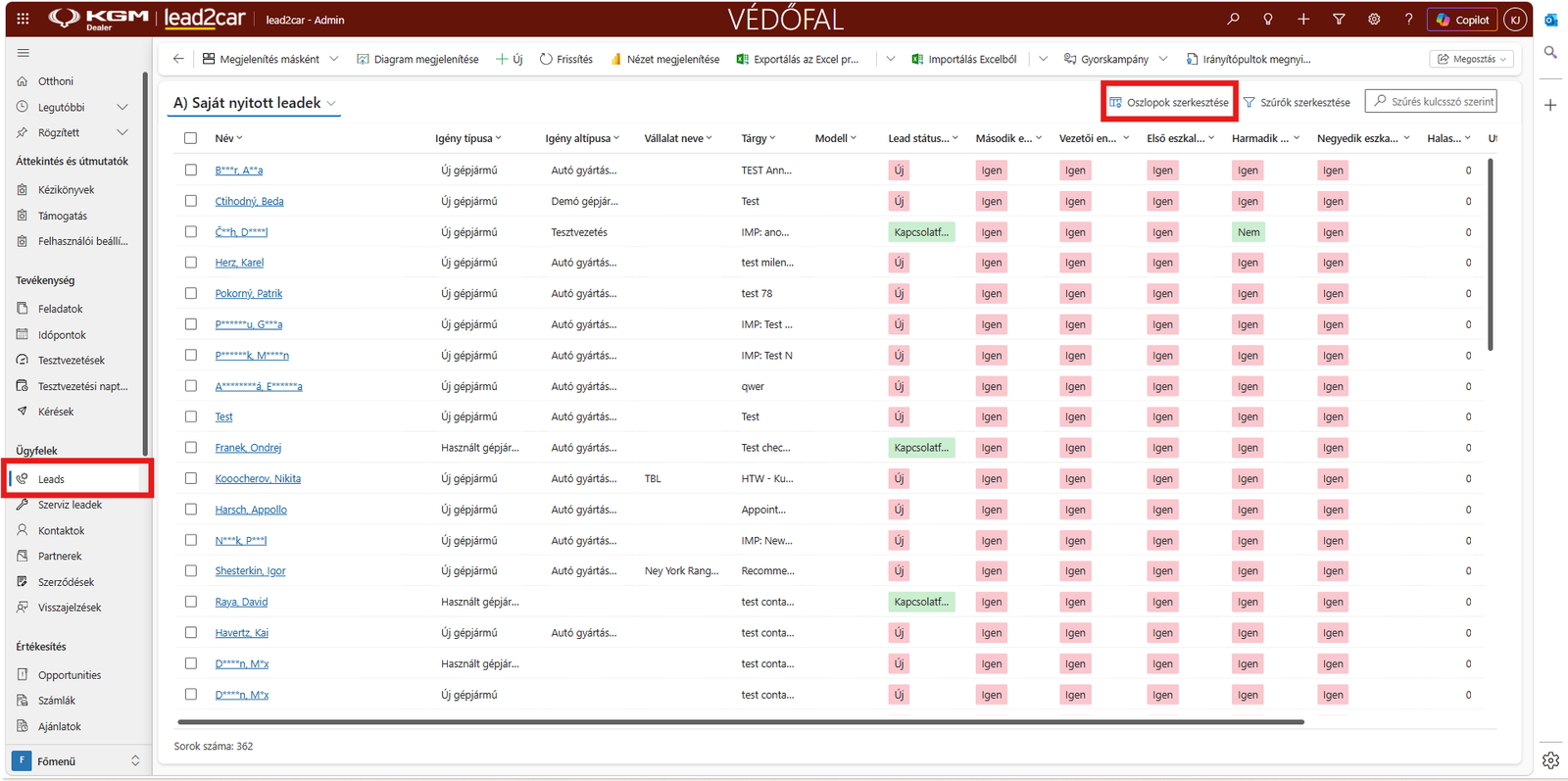
Task: Expand the Legutóbbi section chevron
Action: click(122, 107)
